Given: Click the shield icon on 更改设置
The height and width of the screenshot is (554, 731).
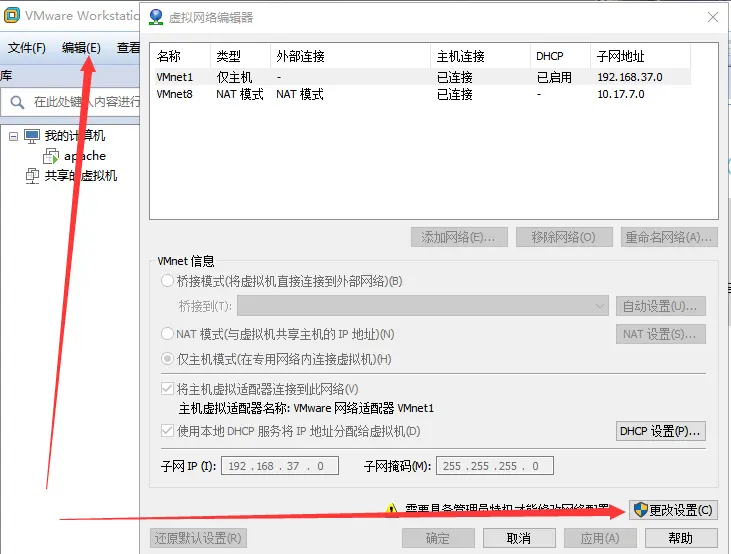Looking at the screenshot, I should point(641,510).
